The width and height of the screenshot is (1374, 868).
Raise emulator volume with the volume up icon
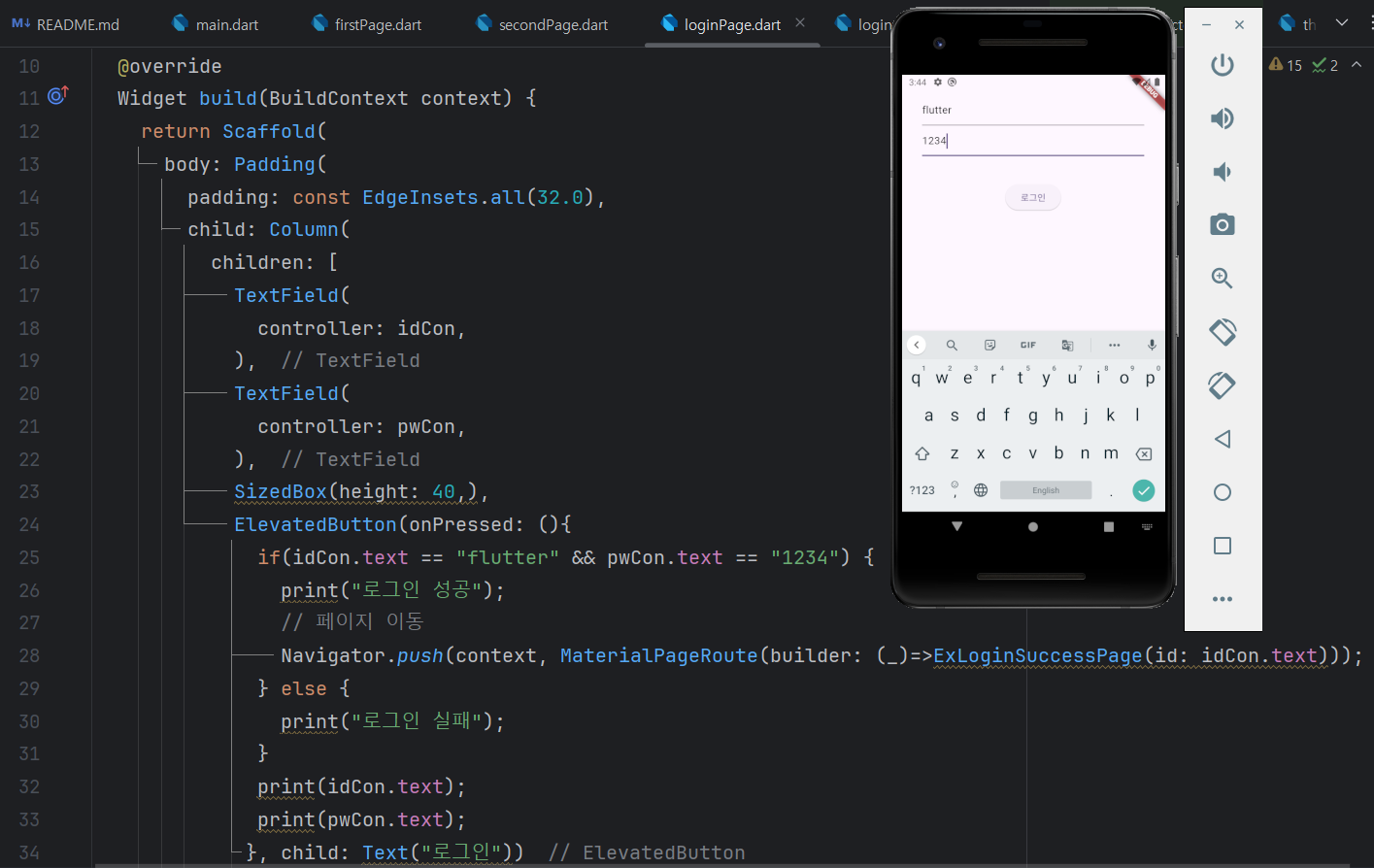1222,118
